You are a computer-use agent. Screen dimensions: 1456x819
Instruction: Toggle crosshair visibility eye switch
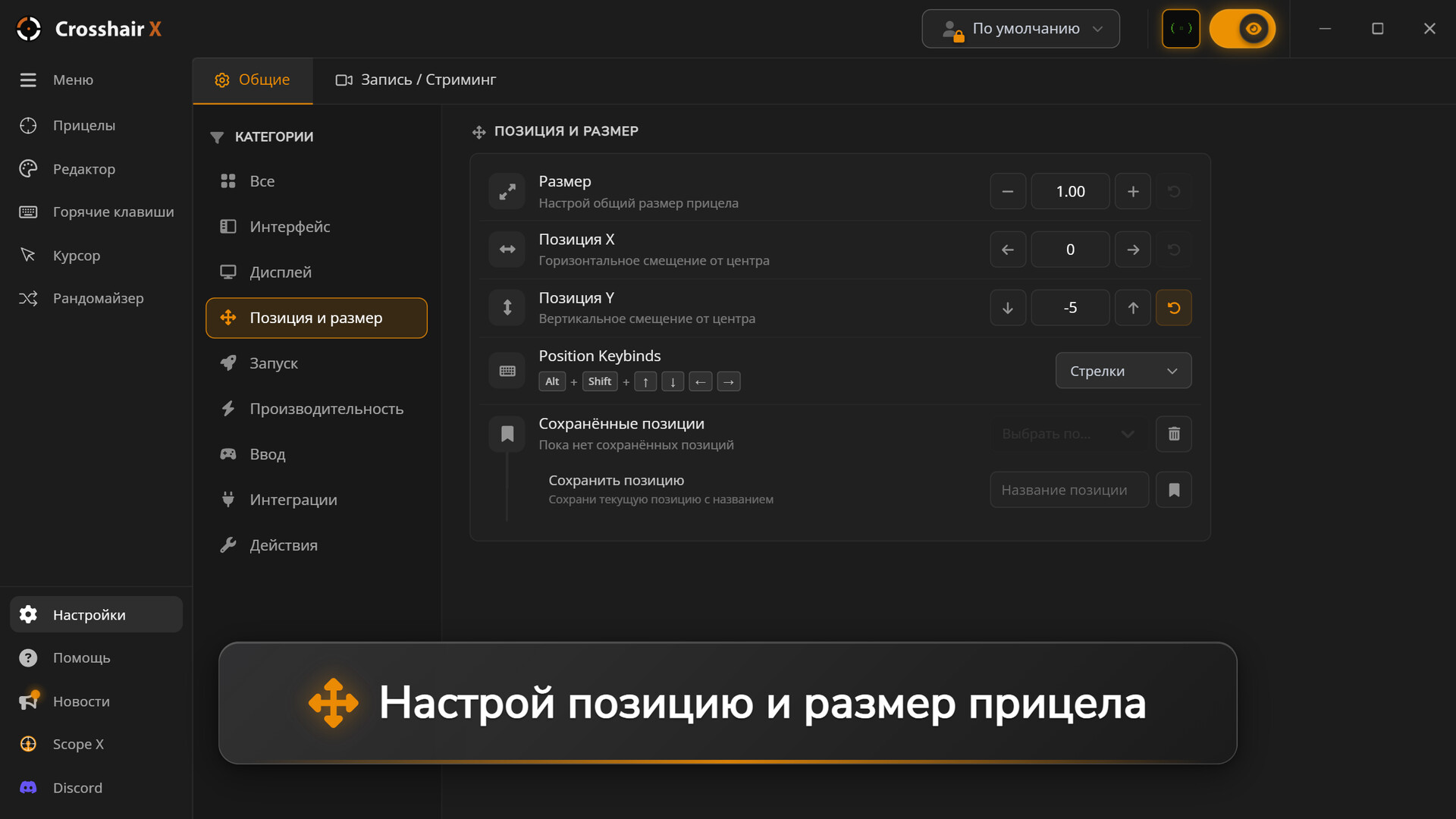[x=1242, y=29]
